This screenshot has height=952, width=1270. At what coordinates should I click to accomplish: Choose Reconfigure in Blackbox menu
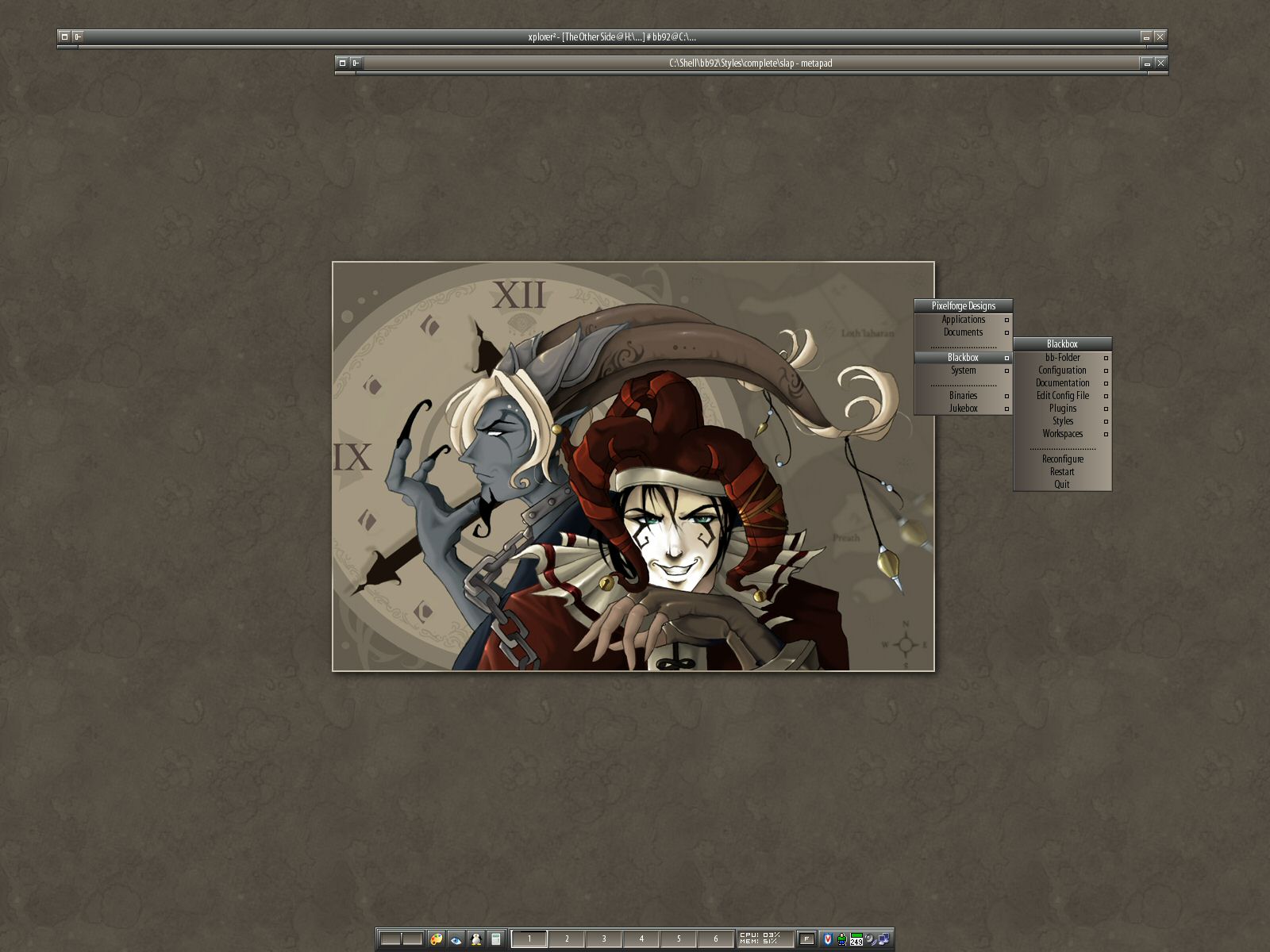(x=1062, y=459)
